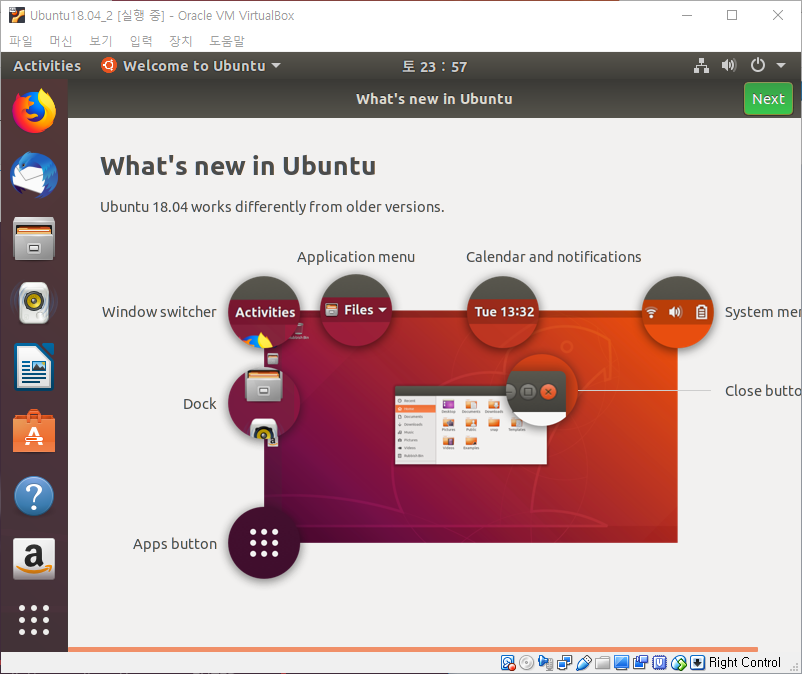This screenshot has height=674, width=802.
Task: Open LibreOffice Writer from the dock
Action: click(x=34, y=367)
